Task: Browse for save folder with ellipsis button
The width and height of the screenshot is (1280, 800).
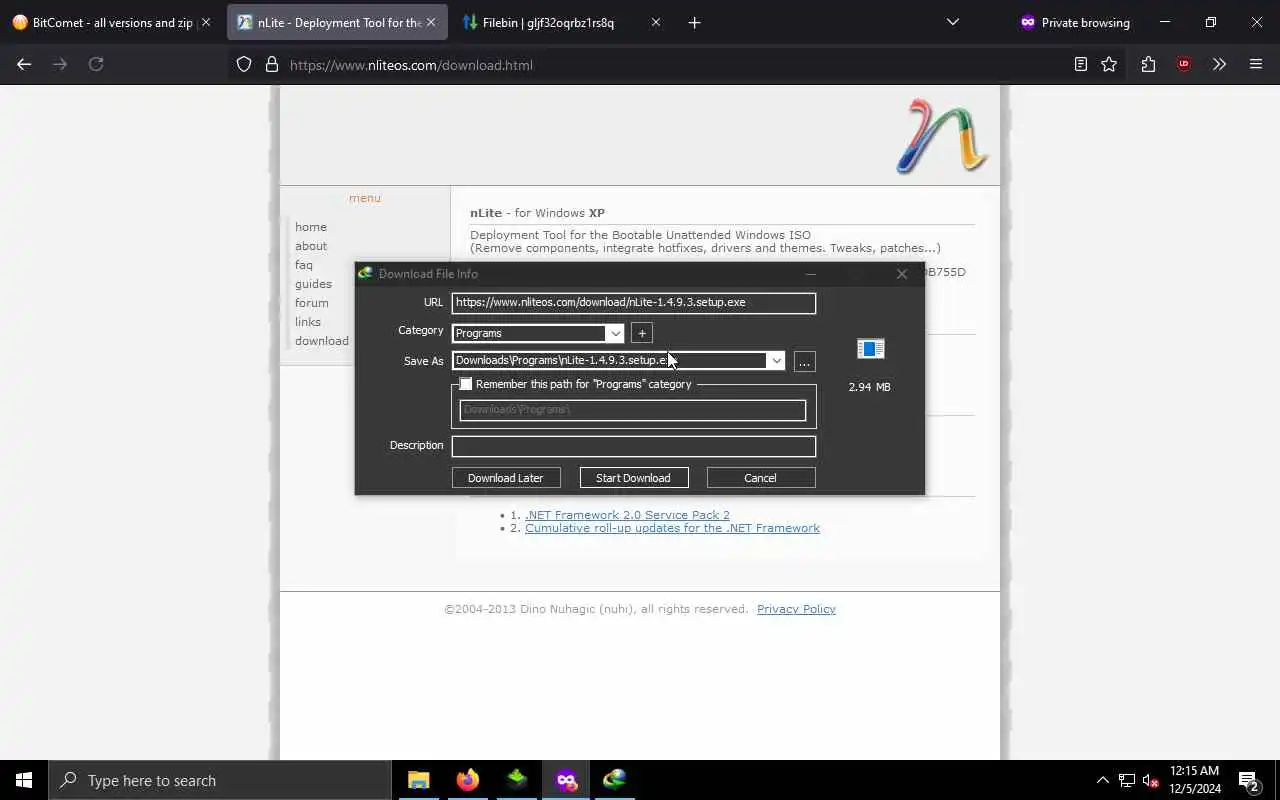Action: coord(805,361)
